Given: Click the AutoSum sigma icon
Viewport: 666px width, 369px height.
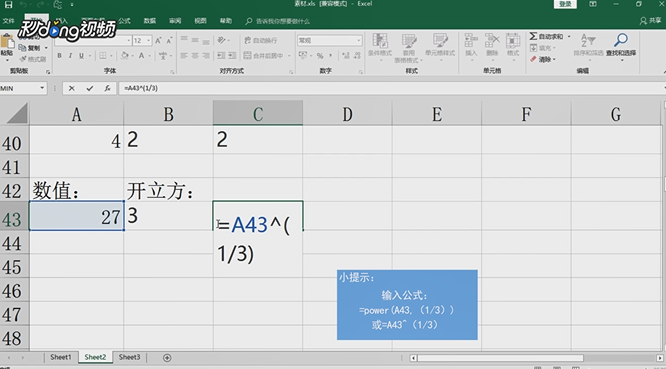Looking at the screenshot, I should [x=533, y=37].
